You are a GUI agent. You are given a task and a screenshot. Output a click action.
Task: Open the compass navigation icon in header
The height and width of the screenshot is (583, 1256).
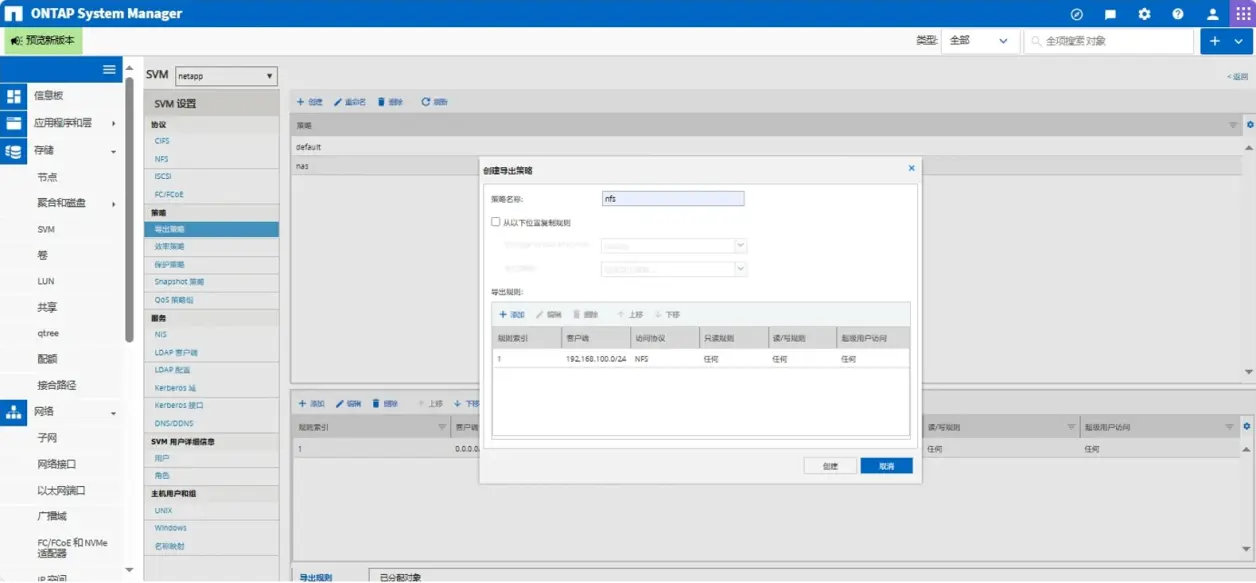click(1077, 14)
